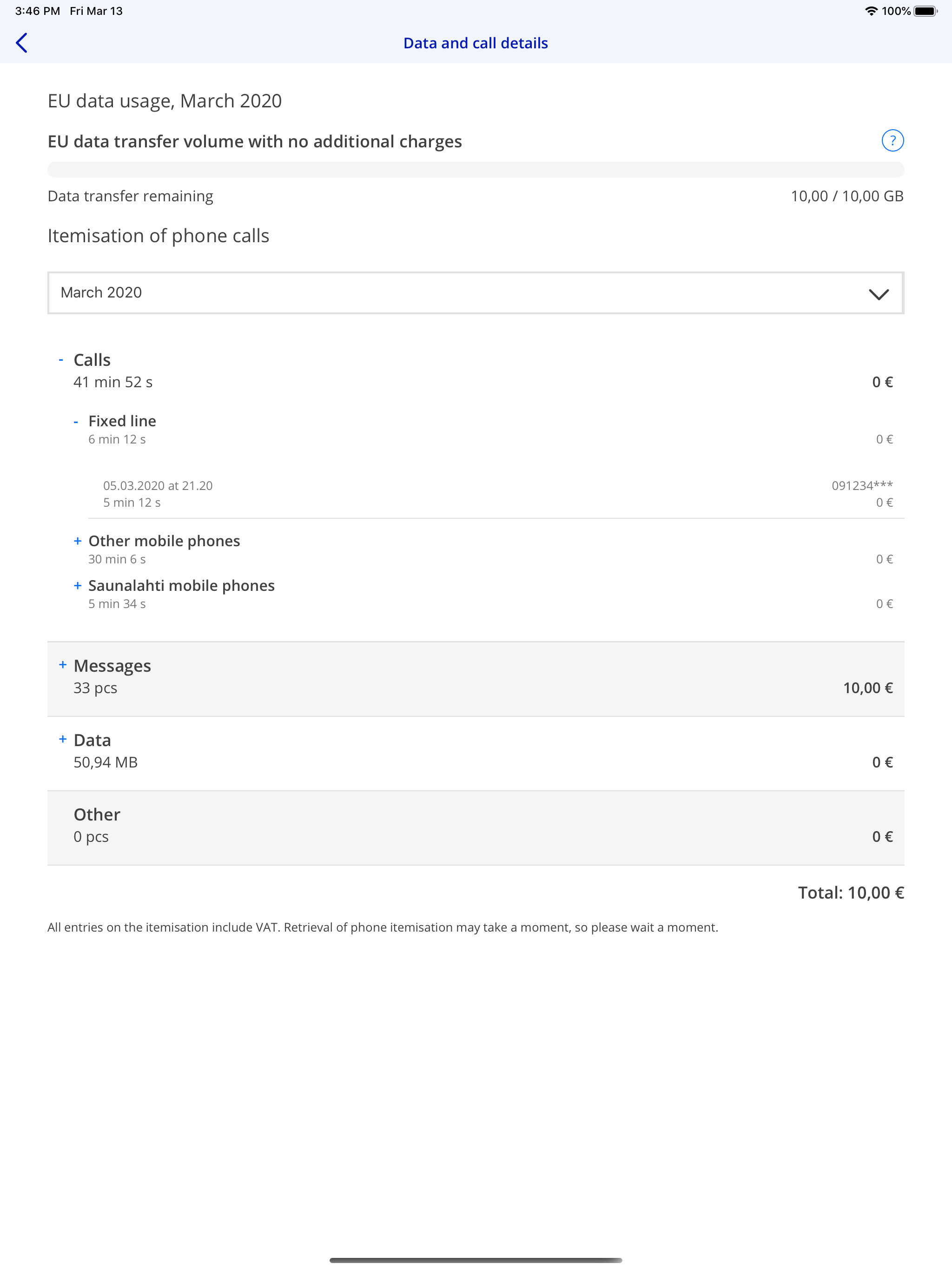Screen dimensions: 952x1270
Task: Expand Saunalahti mobile phones calls
Action: pyautogui.click(x=78, y=586)
